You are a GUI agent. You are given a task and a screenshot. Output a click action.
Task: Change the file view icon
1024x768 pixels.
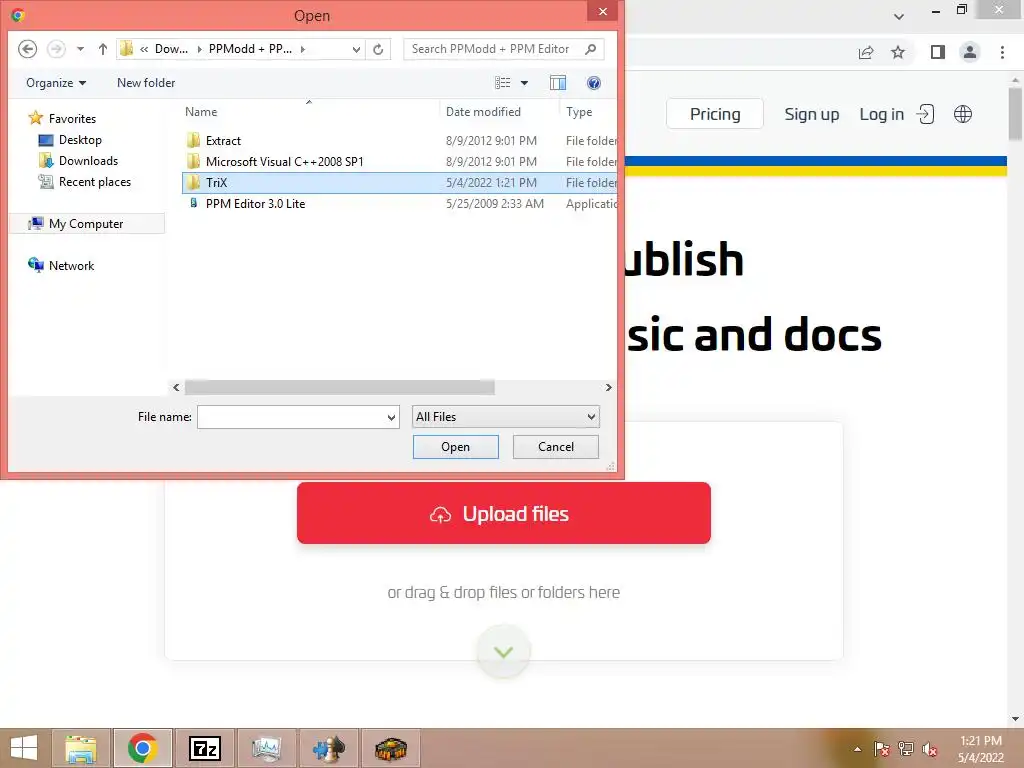tap(502, 83)
